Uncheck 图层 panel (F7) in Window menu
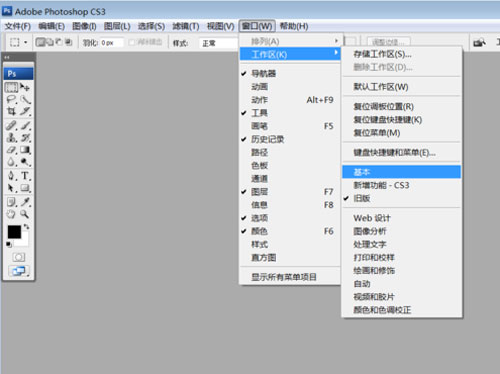This screenshot has height=374, width=500. coord(290,192)
